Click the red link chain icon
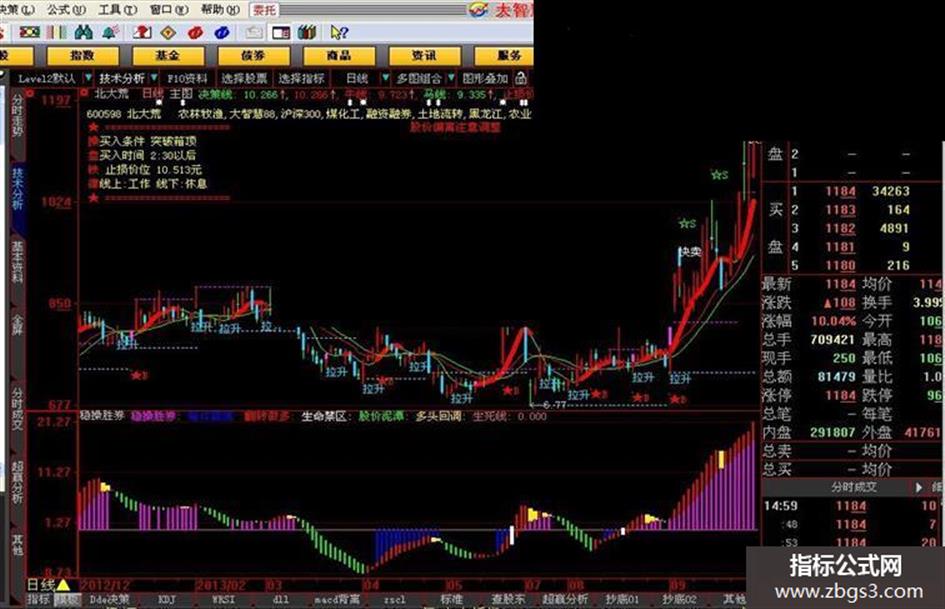945x609 pixels. point(195,32)
